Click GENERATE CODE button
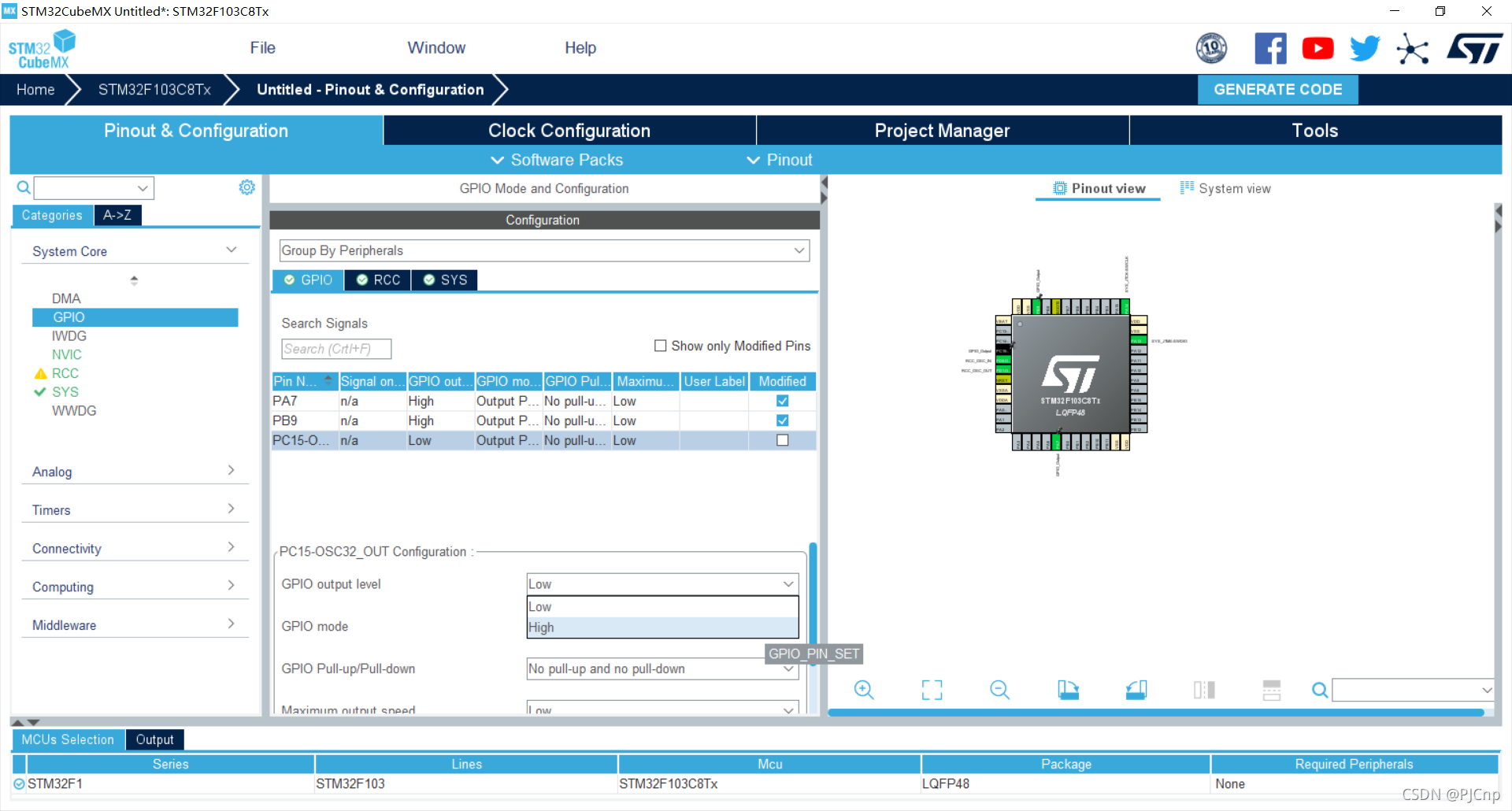This screenshot has width=1512, height=811. 1277,90
